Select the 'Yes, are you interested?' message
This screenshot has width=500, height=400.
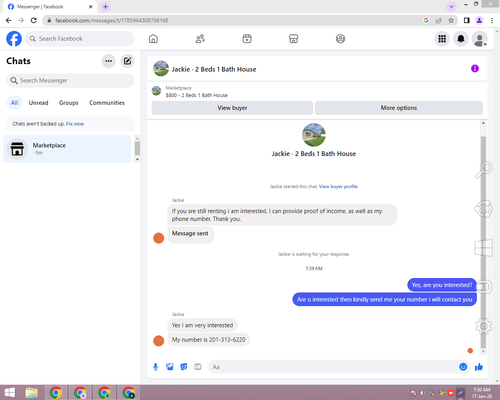pyautogui.click(x=442, y=285)
